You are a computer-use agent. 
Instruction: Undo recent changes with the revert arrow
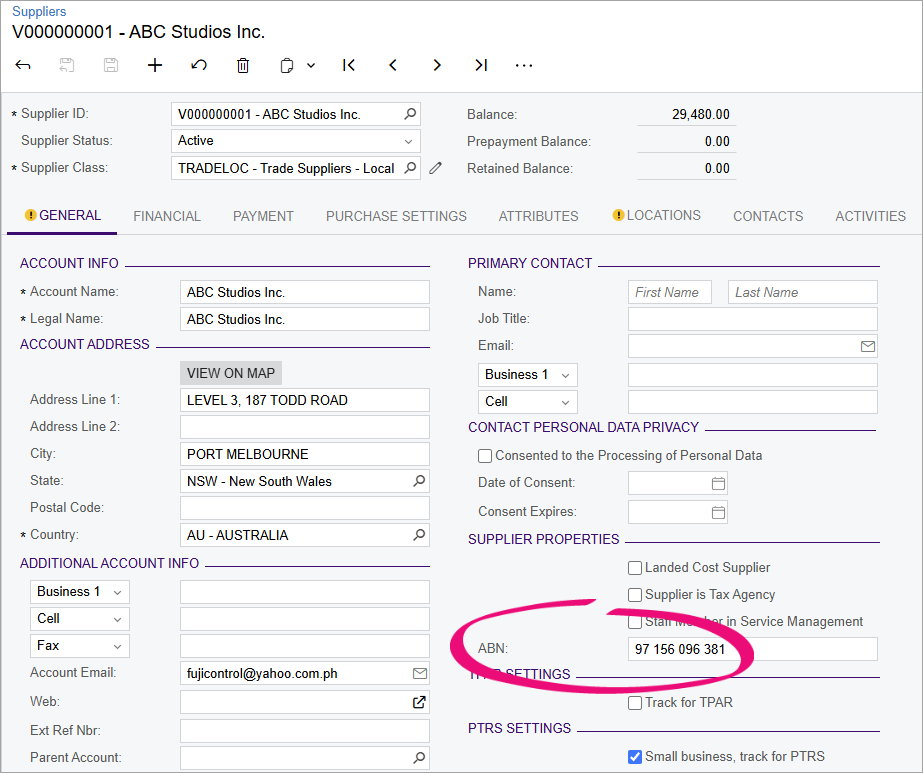(x=198, y=65)
